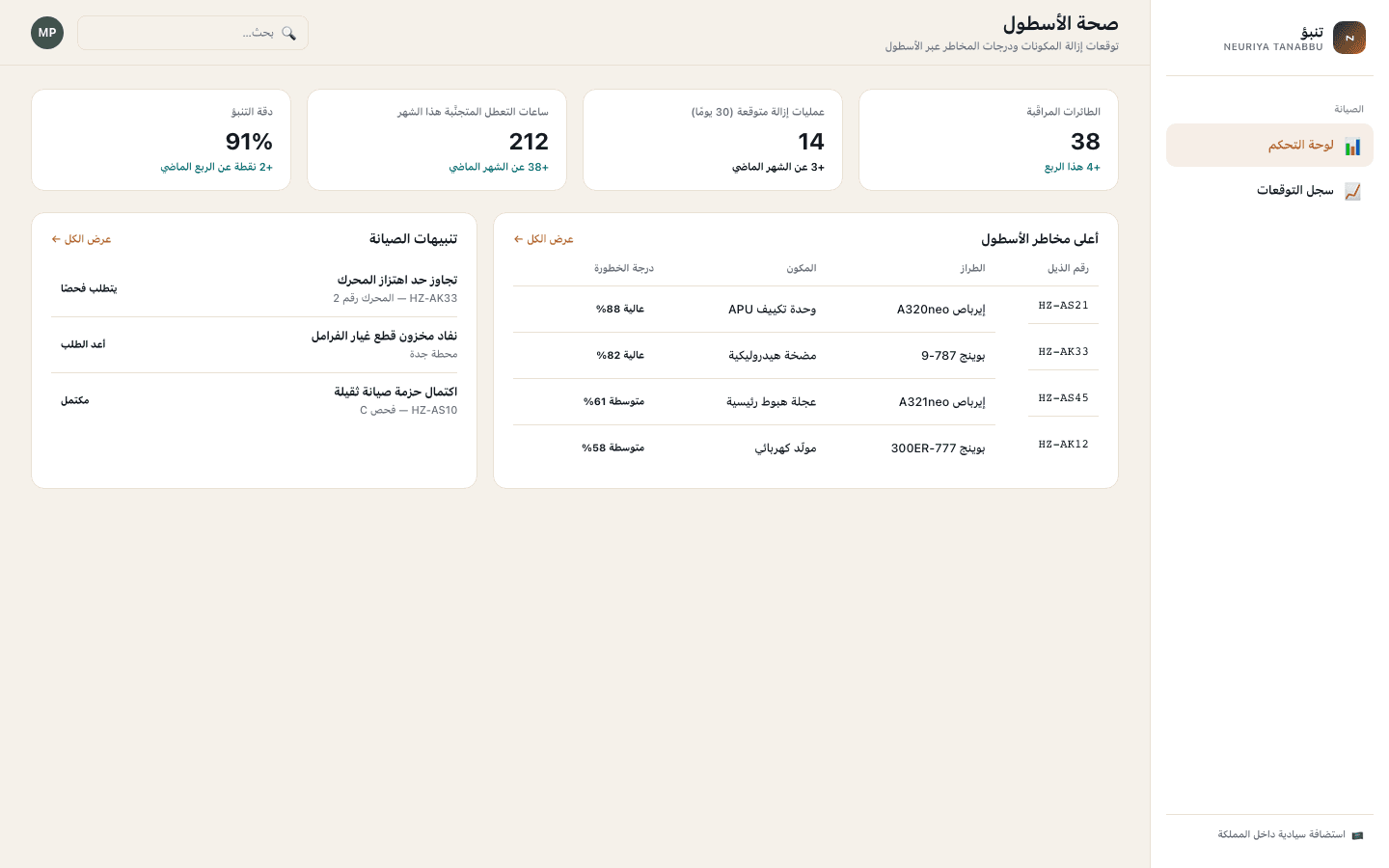This screenshot has height=868, width=1389.
Task: Open عرض الكل in تنبيهات الصيانة
Action: [x=82, y=239]
